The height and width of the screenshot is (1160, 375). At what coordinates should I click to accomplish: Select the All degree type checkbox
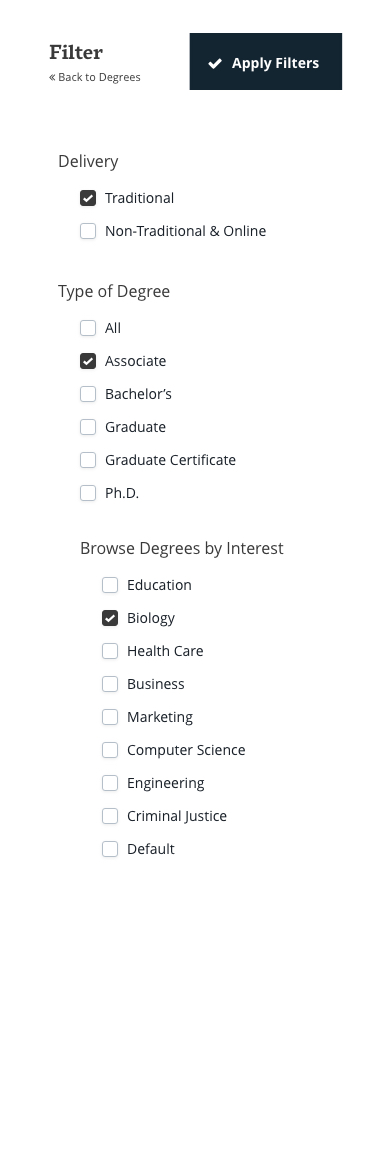pos(88,328)
